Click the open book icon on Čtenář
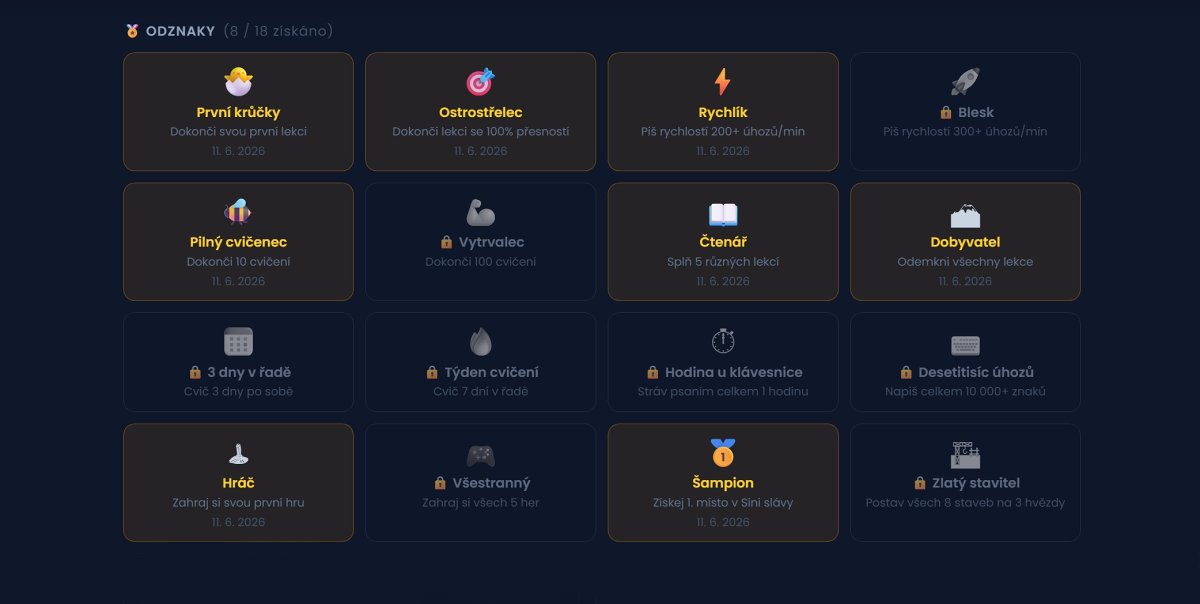The image size is (1200, 604). coord(723,212)
